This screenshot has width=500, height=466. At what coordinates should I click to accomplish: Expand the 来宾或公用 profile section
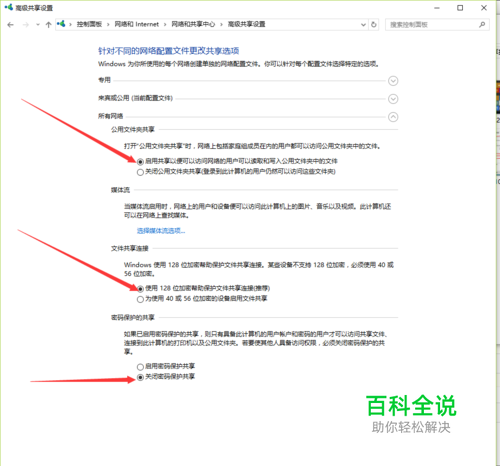tap(393, 99)
